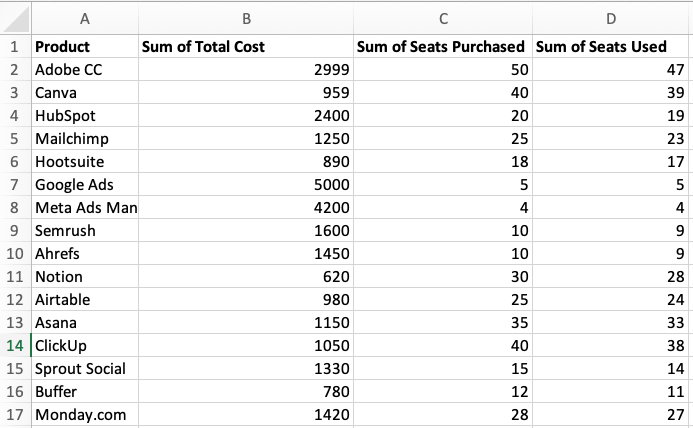The image size is (693, 428).
Task: Select the column D header
Action: point(612,17)
